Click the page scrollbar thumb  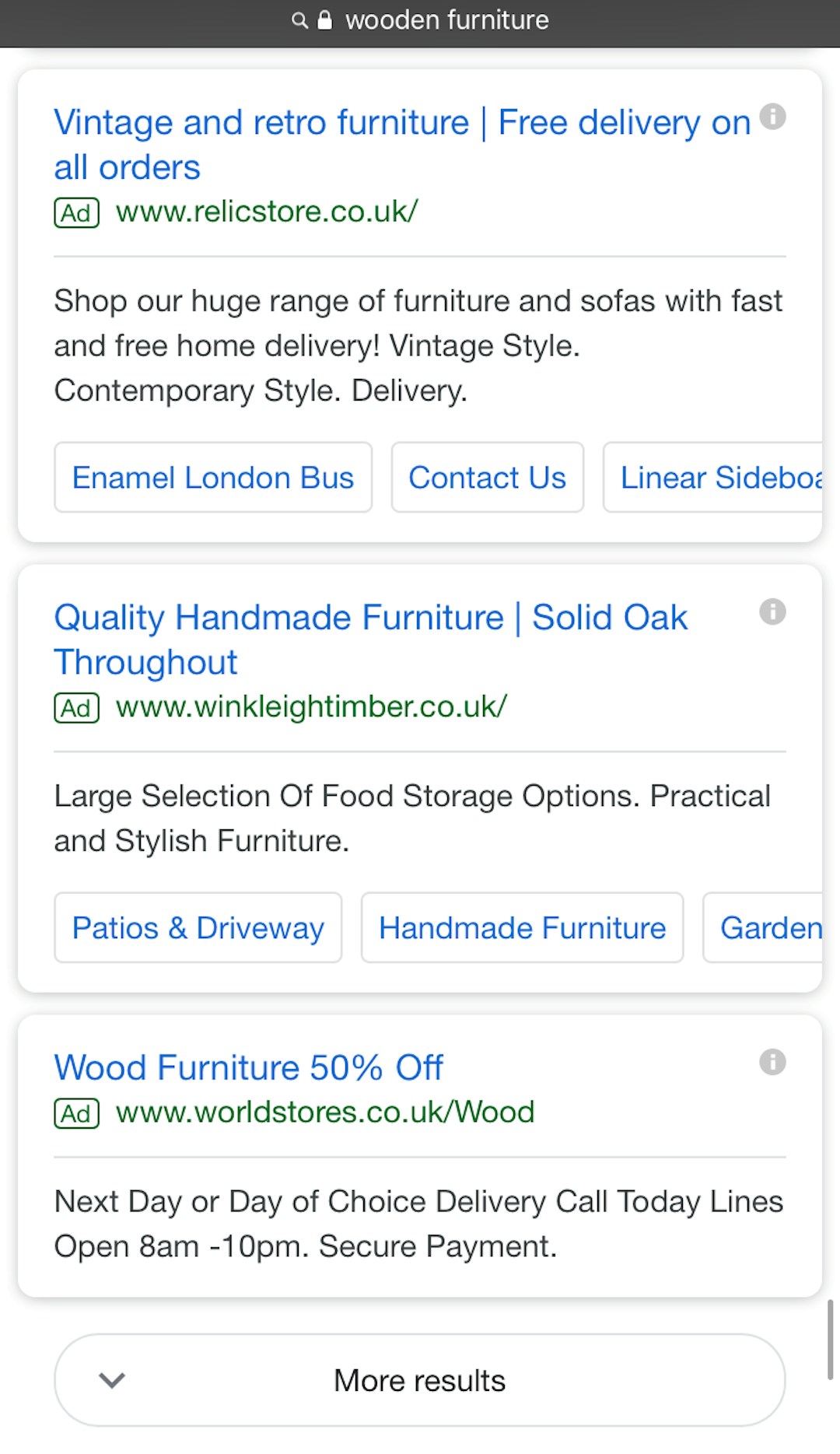tap(830, 1339)
